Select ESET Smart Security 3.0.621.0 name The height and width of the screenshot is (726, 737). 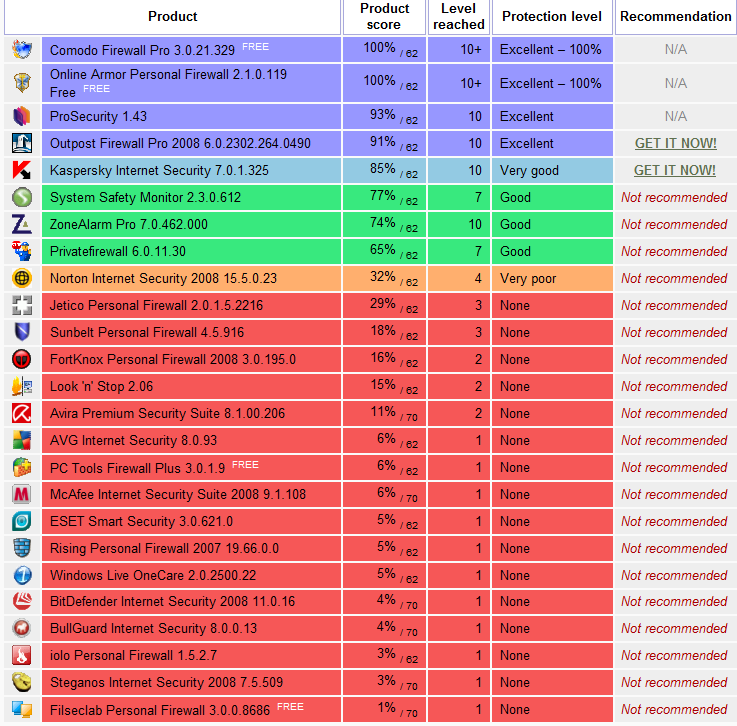coord(141,522)
